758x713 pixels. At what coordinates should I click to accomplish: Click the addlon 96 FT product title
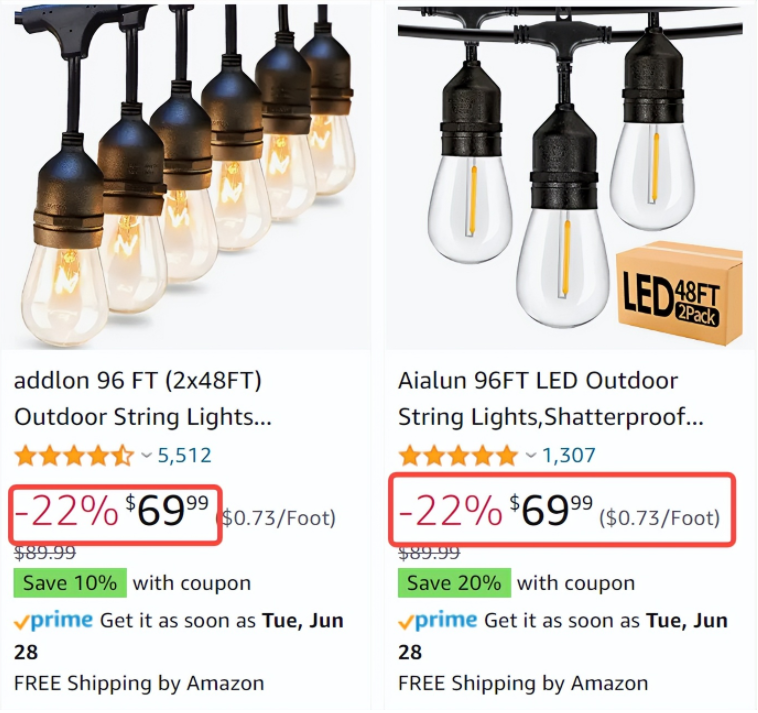[x=142, y=398]
